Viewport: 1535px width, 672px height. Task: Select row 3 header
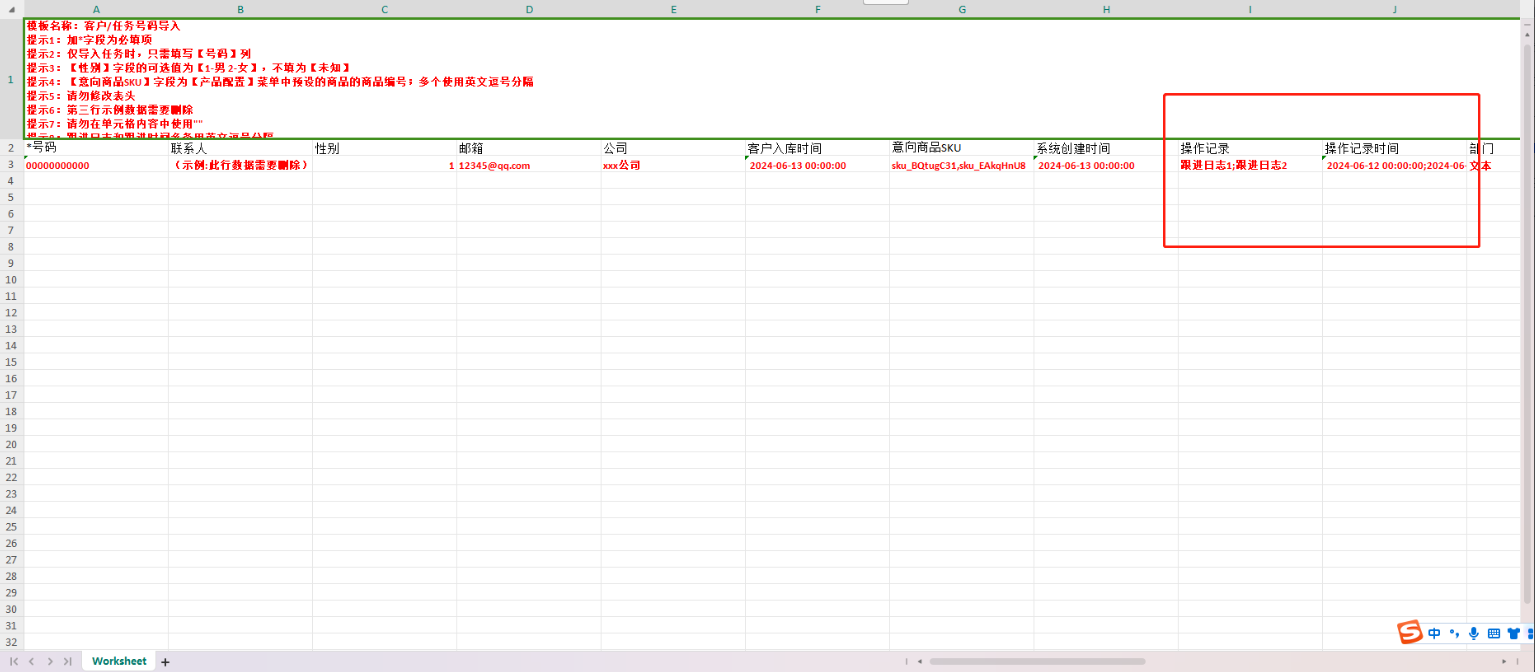11,165
